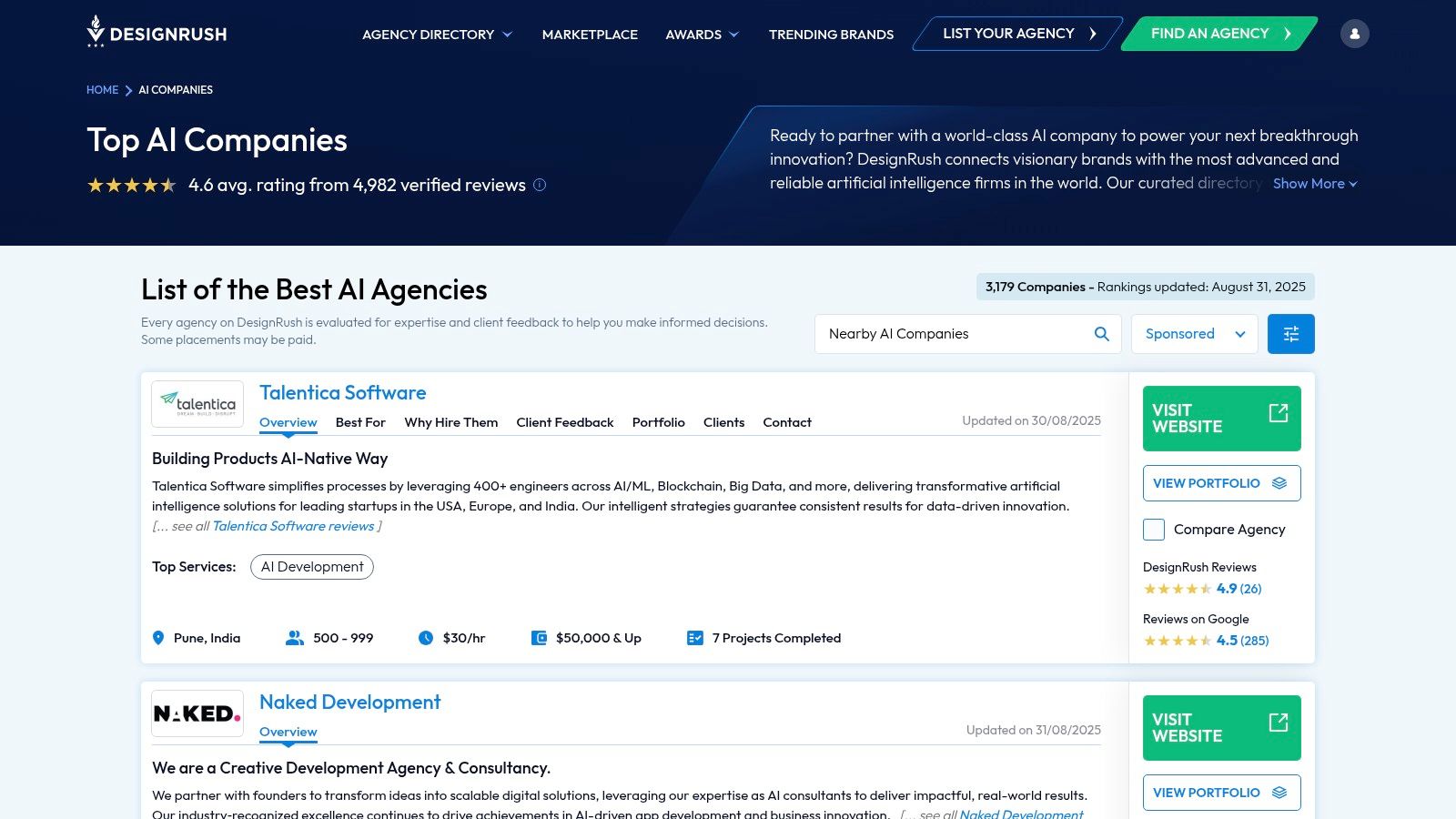Switch to the Best For tab
Image resolution: width=1456 pixels, height=819 pixels.
click(x=360, y=422)
